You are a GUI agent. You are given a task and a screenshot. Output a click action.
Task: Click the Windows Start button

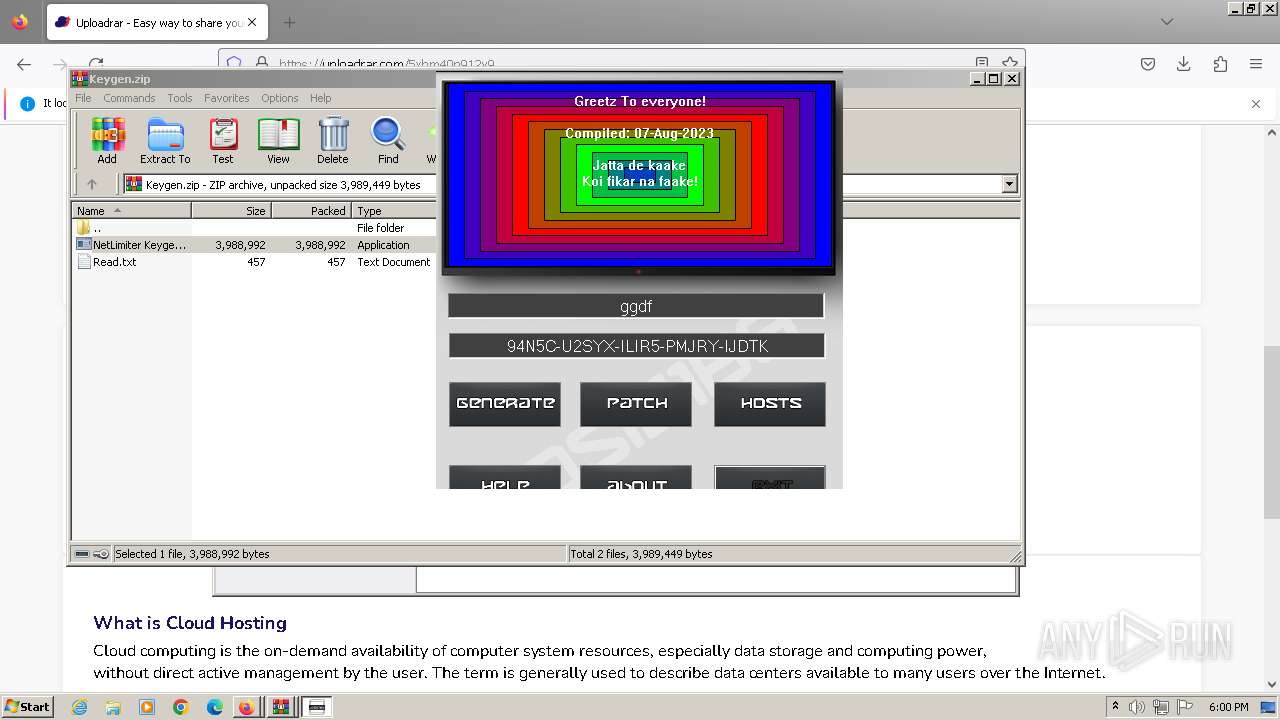(x=27, y=707)
